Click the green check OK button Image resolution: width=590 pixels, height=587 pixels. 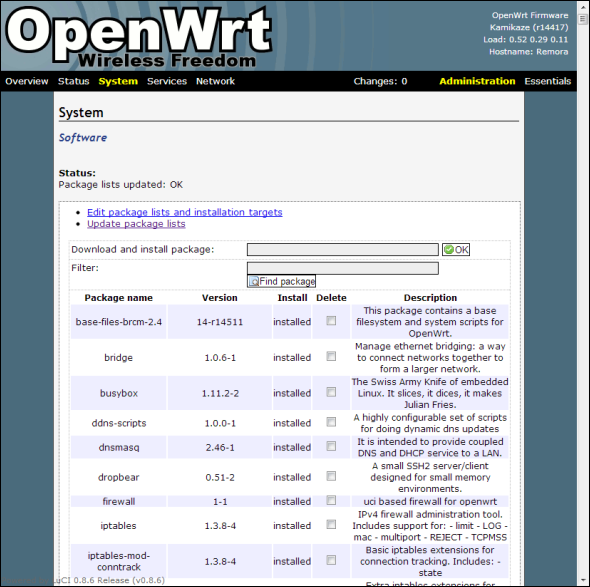click(456, 249)
